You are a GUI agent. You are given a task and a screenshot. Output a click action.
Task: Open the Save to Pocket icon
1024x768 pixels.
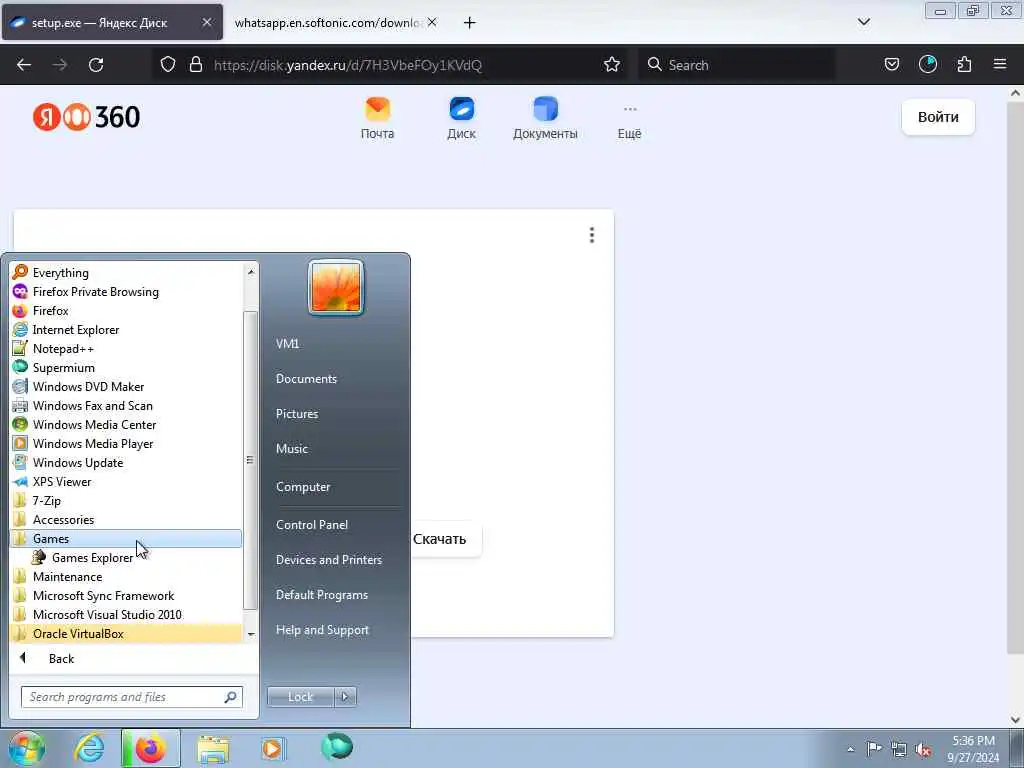coord(892,64)
